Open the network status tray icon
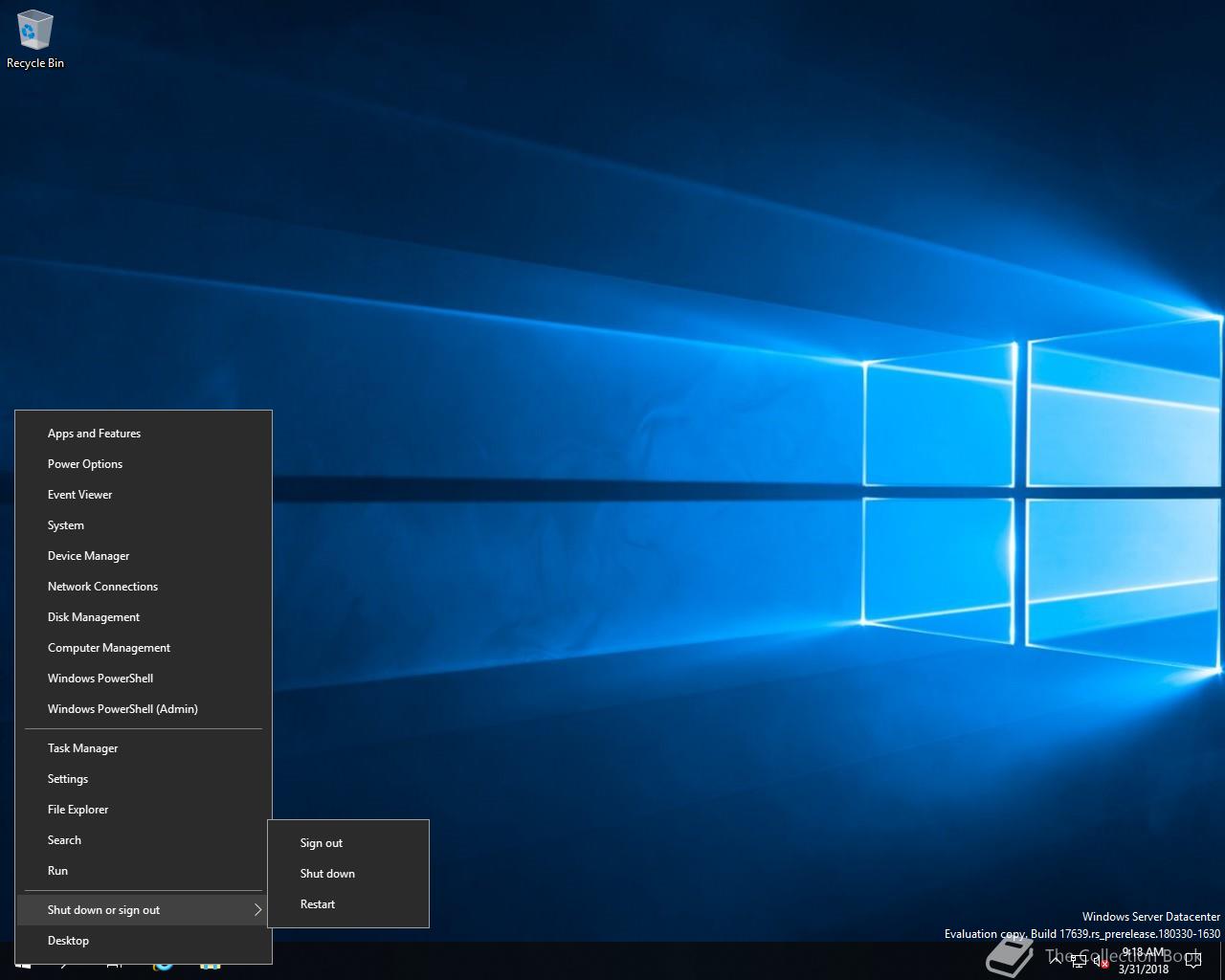This screenshot has height=980, width=1225. [x=1079, y=961]
